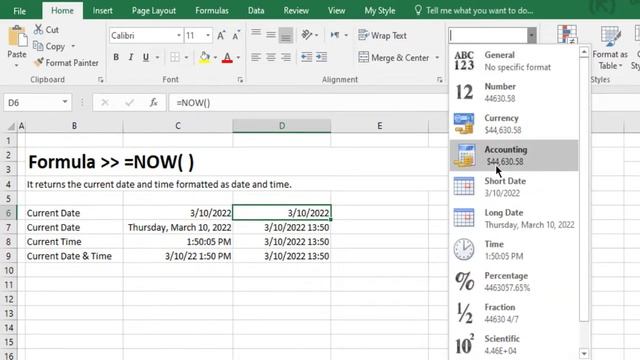The image size is (640, 360).
Task: Click the Conditional Formatting icon
Action: (567, 34)
